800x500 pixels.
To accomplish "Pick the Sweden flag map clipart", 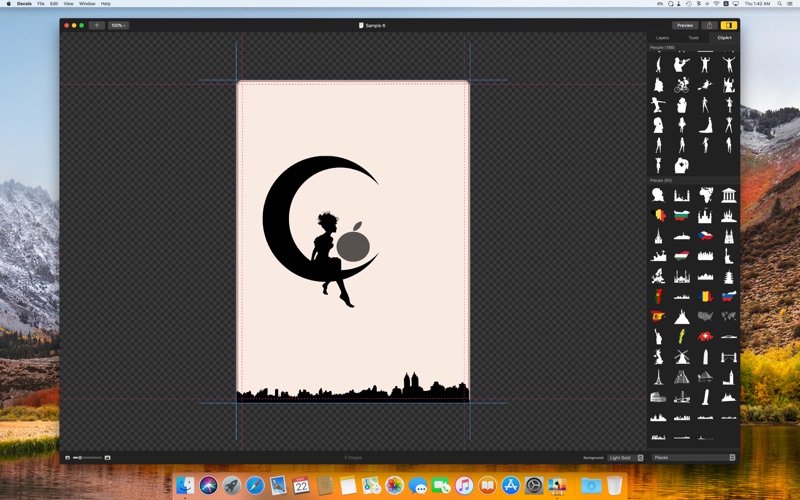I will [681, 336].
